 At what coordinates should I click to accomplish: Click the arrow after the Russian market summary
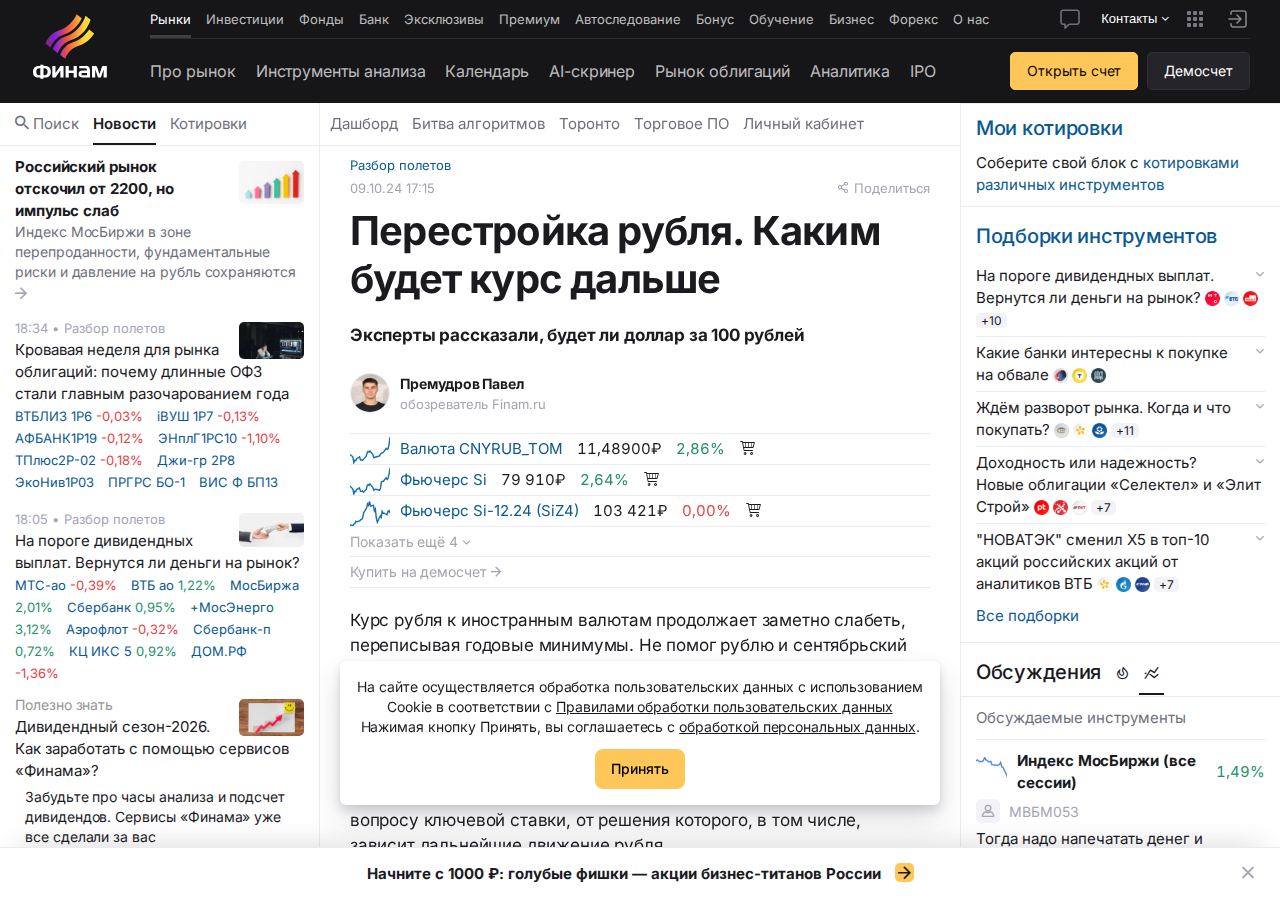point(22,293)
